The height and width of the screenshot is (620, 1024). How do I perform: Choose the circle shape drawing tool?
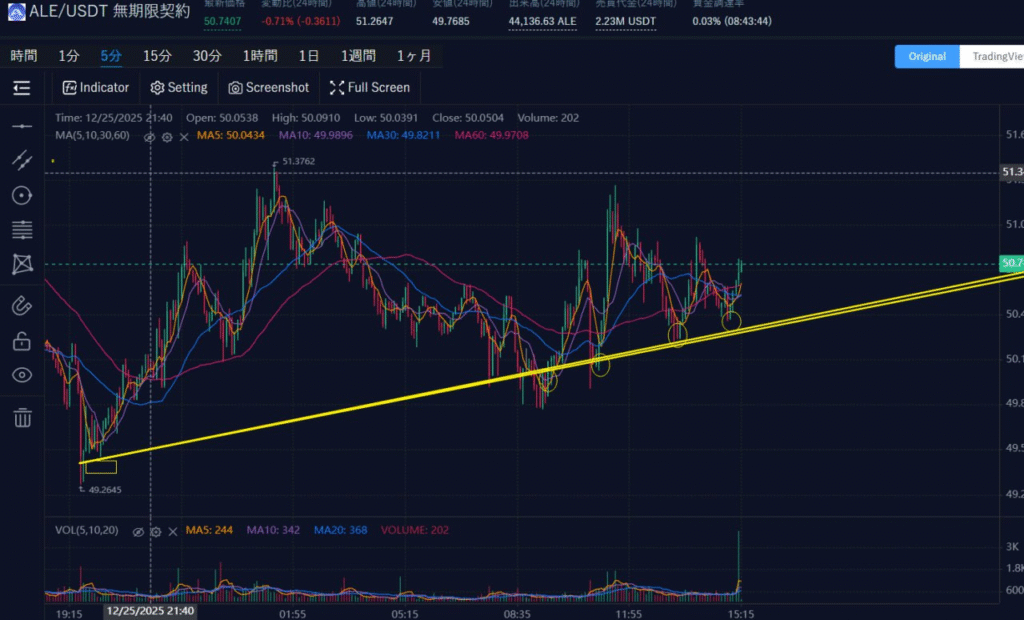click(x=22, y=195)
